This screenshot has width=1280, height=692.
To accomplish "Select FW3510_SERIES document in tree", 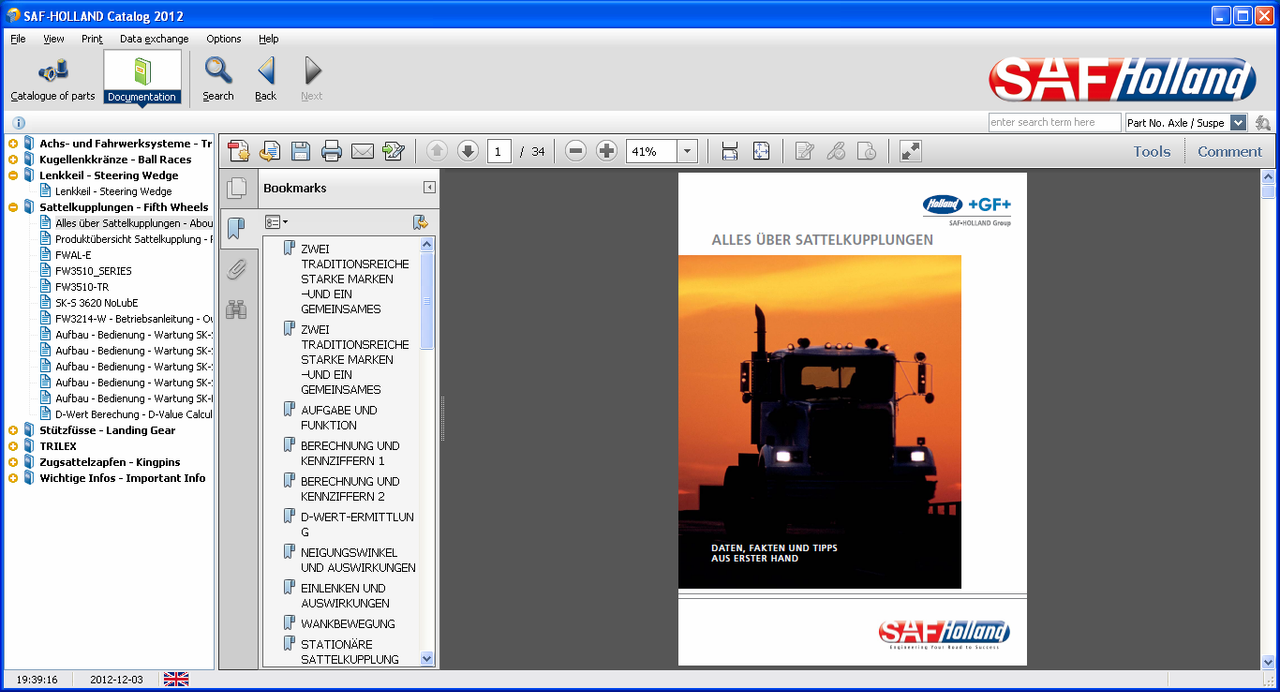I will click(93, 271).
